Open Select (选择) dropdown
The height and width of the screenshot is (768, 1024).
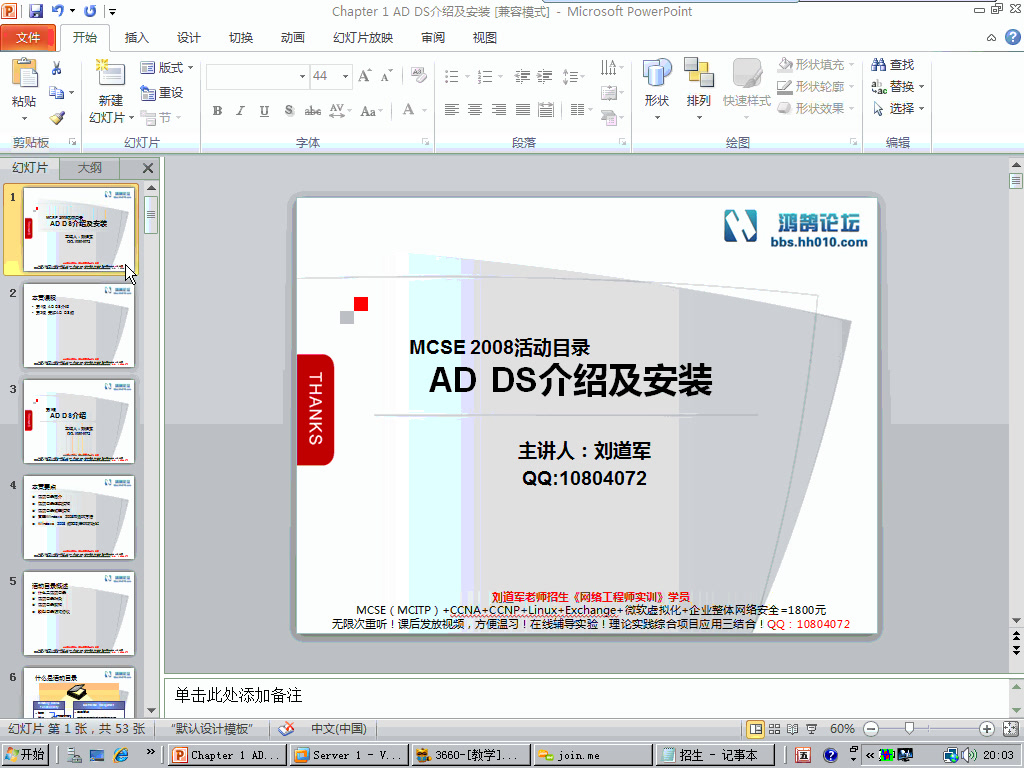click(x=899, y=108)
